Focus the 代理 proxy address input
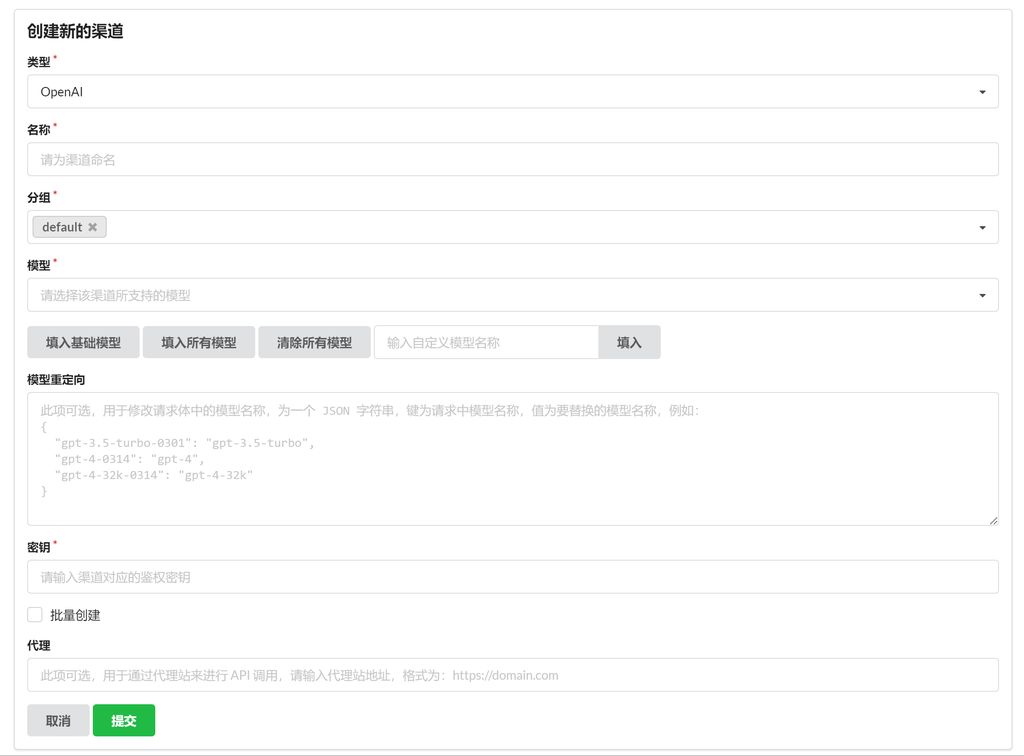 (512, 675)
